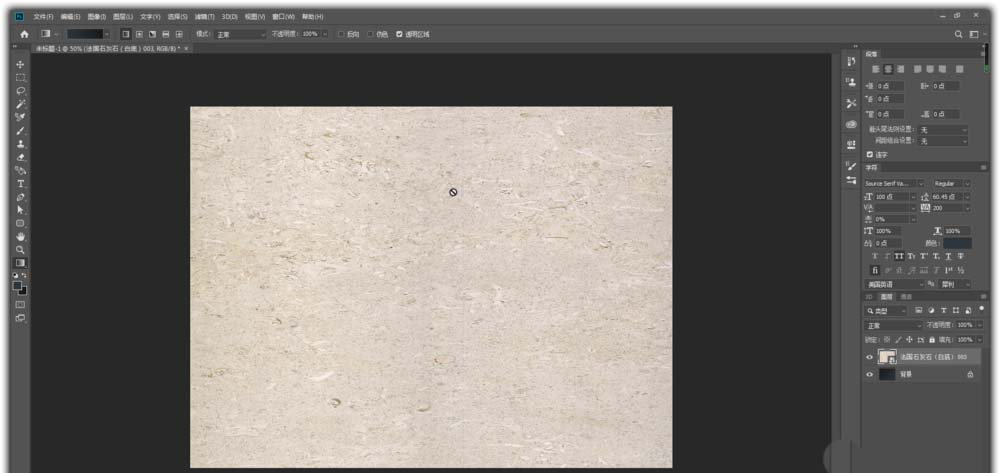The image size is (1000, 473).
Task: Open the 图层(L) menu
Action: (x=124, y=17)
